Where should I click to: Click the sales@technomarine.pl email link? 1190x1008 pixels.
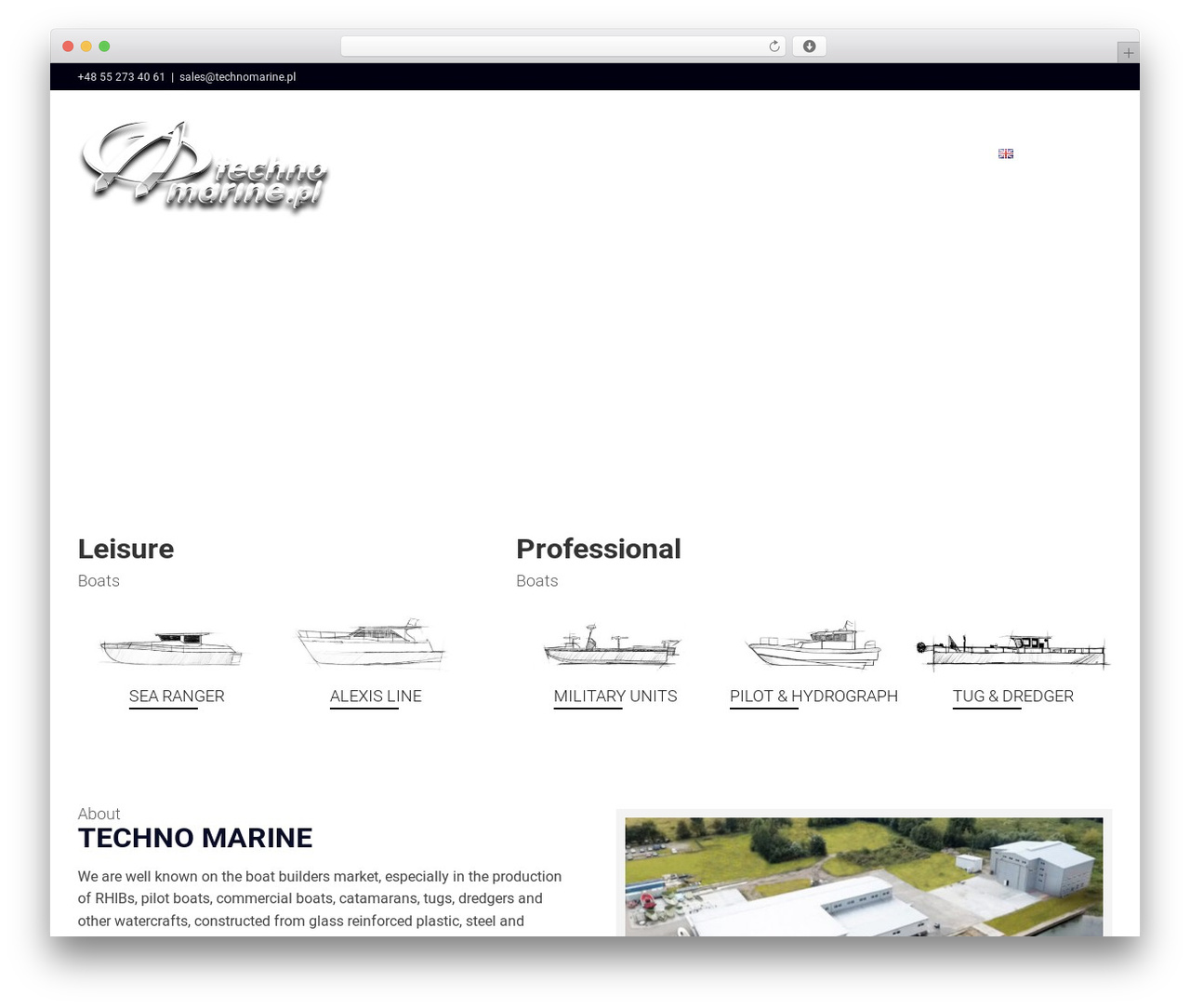(237, 77)
